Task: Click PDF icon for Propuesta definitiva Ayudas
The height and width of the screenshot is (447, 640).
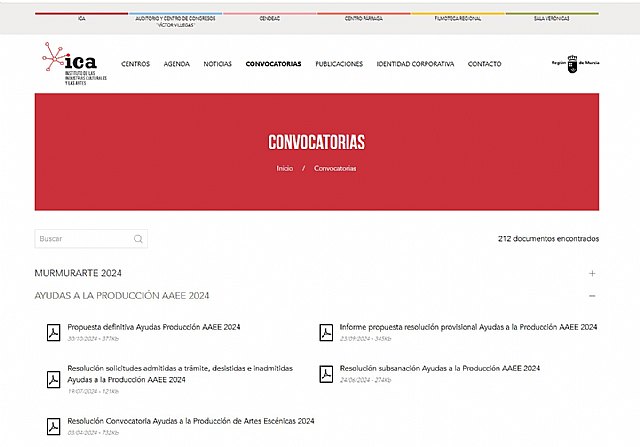Action: (x=53, y=332)
